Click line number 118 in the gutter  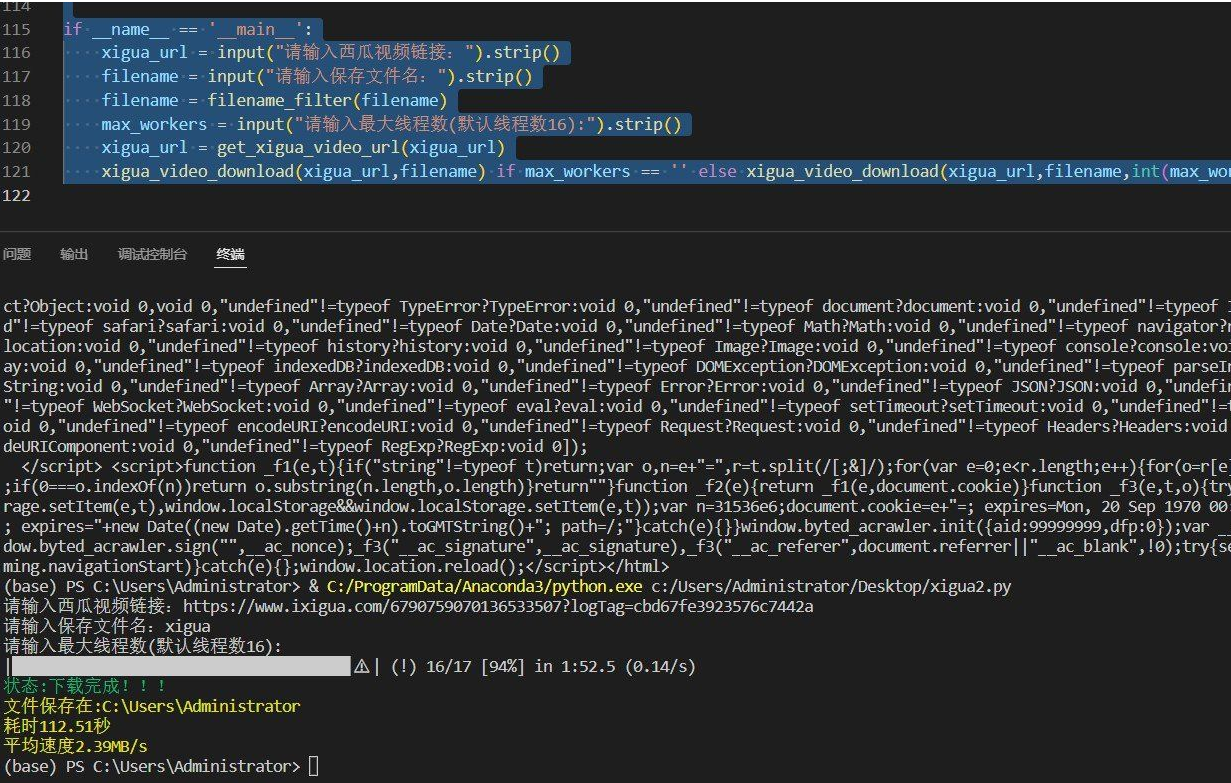pyautogui.click(x=17, y=101)
